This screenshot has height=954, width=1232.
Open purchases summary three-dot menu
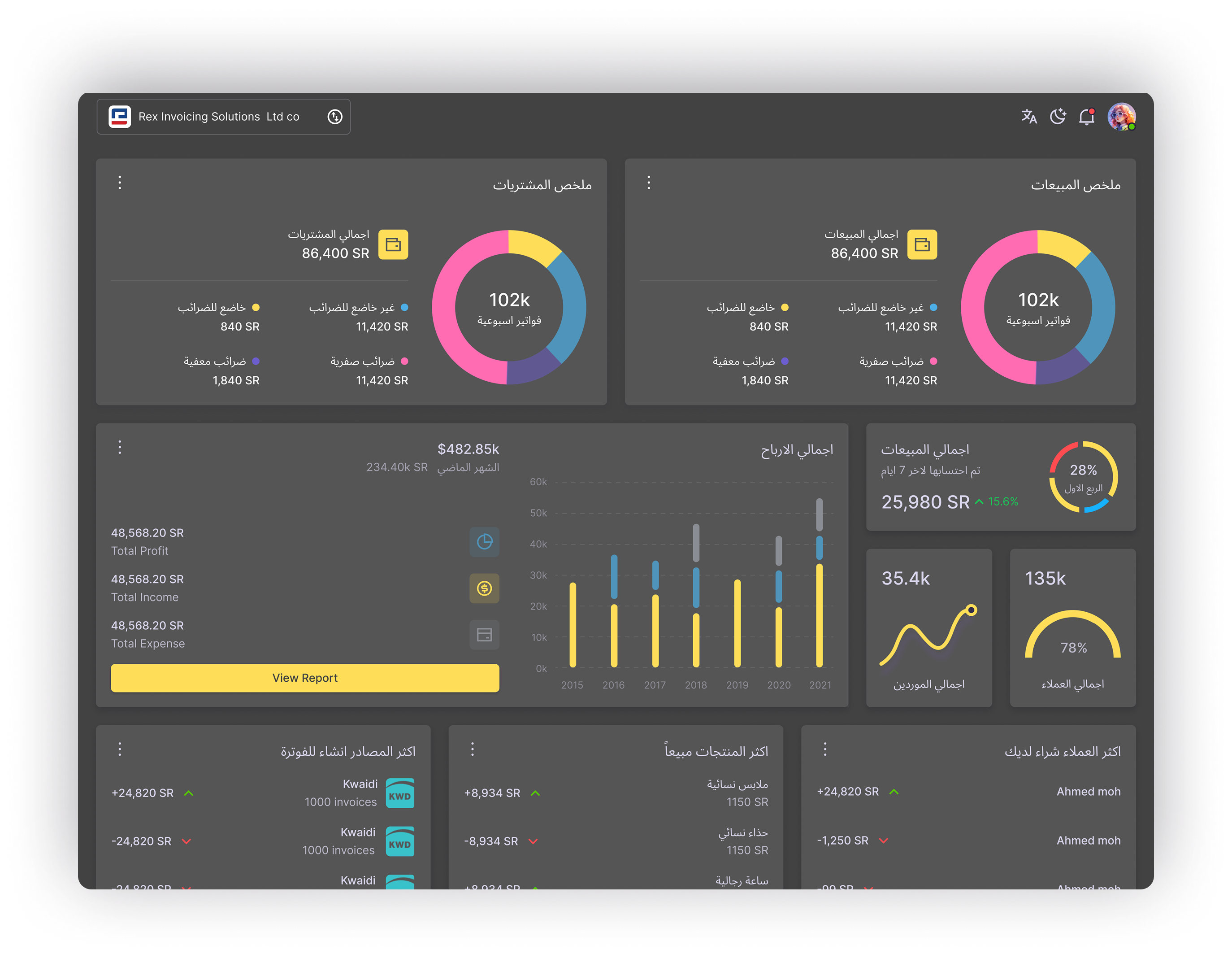(120, 183)
